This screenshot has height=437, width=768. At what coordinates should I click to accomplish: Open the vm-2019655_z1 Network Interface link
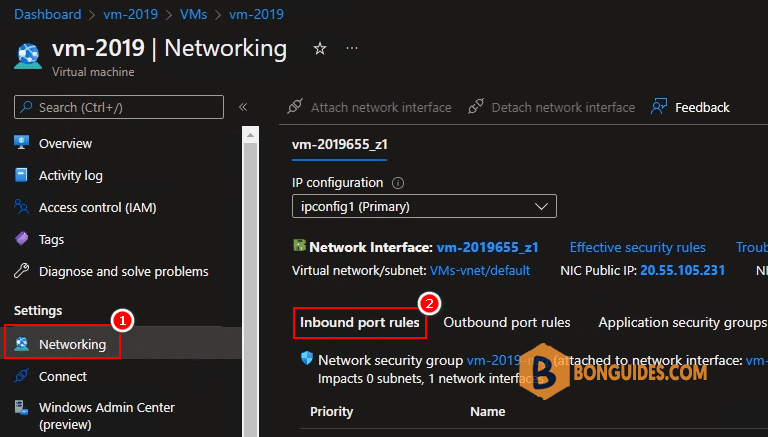tap(487, 247)
